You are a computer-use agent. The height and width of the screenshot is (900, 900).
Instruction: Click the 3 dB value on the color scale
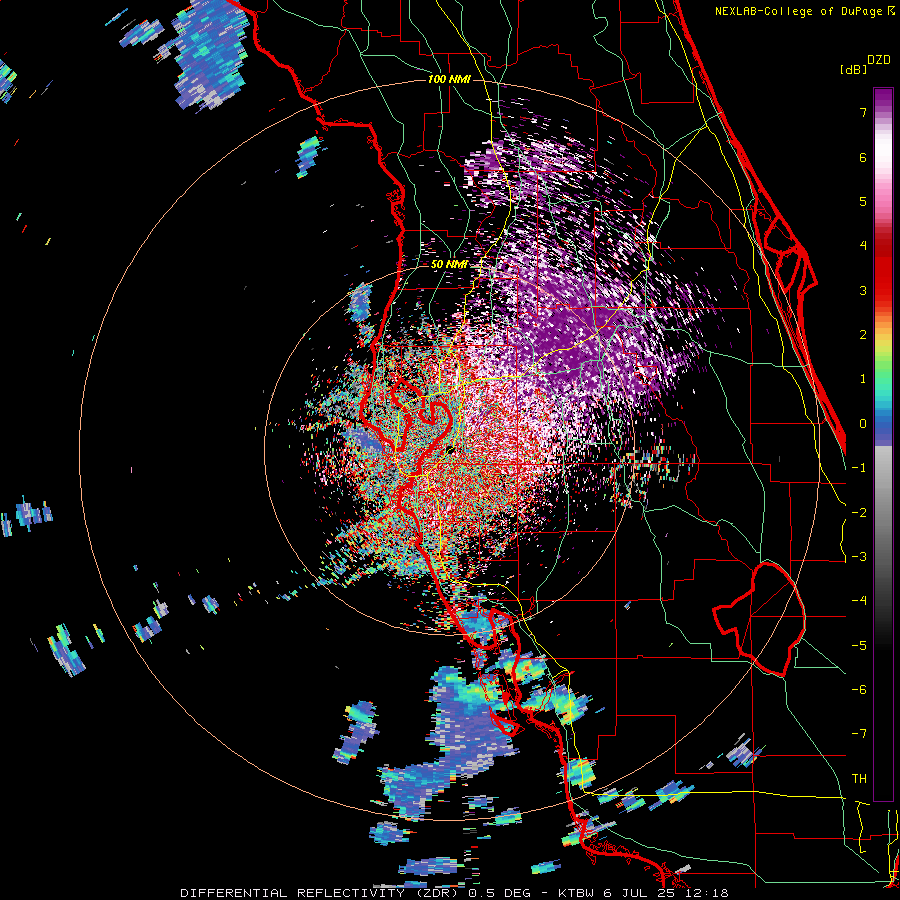tap(863, 290)
